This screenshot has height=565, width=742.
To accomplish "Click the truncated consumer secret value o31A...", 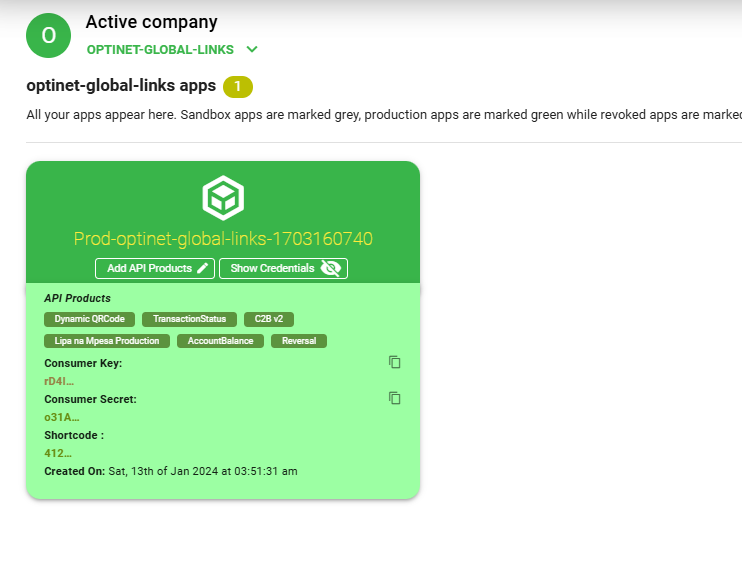I will pyautogui.click(x=62, y=417).
